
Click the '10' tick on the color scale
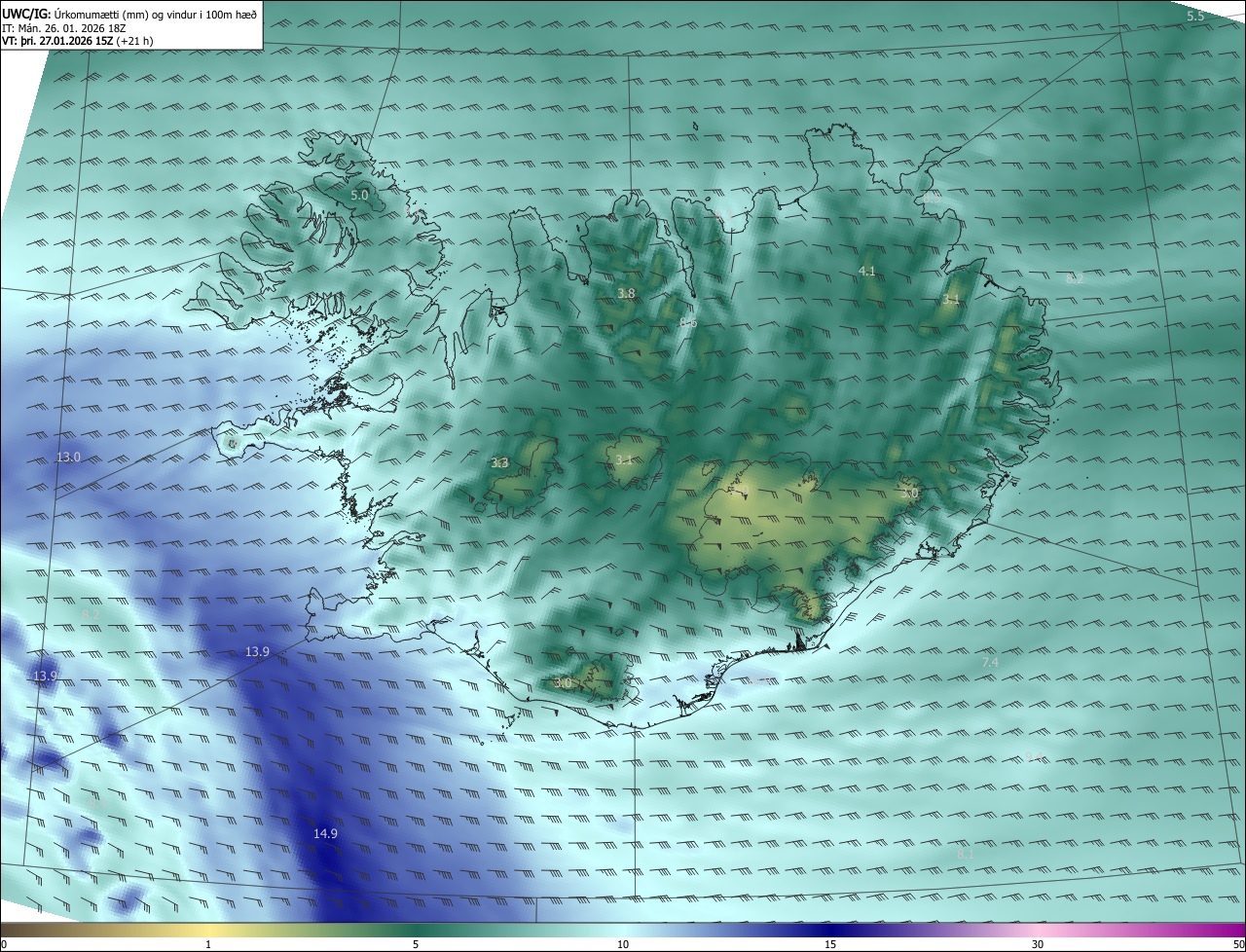point(623,944)
